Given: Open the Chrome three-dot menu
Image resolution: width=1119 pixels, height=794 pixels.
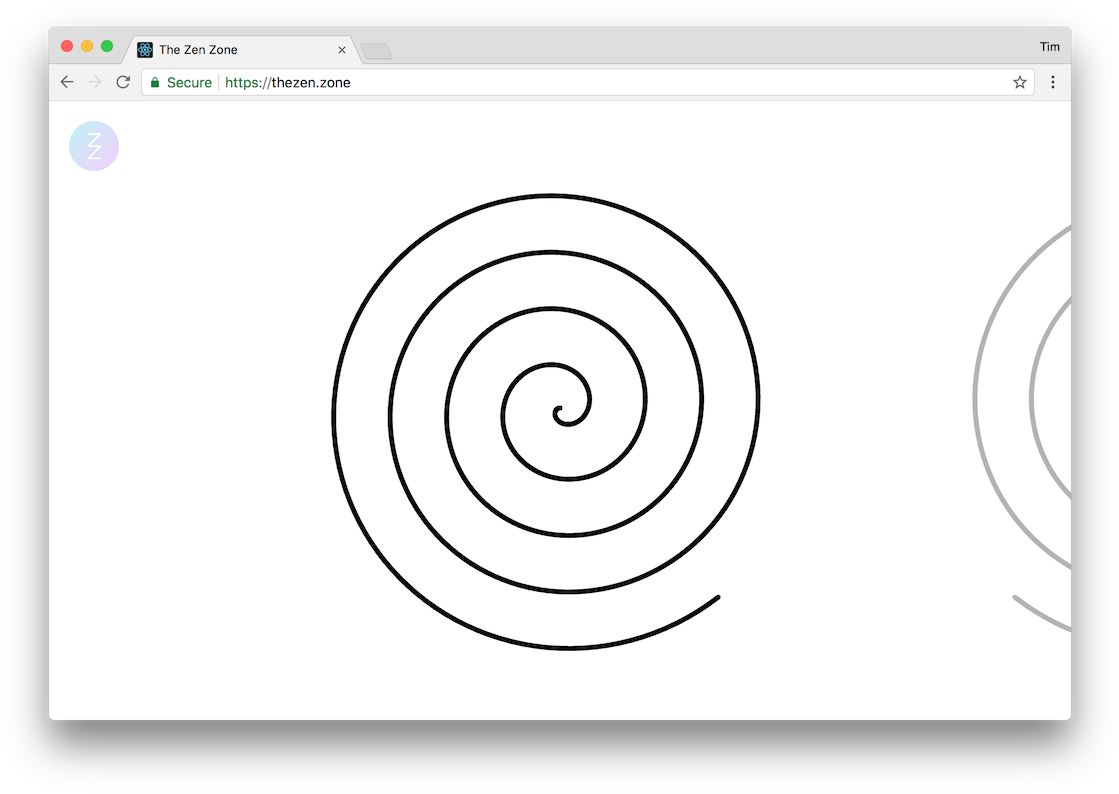Looking at the screenshot, I should click(x=1052, y=82).
